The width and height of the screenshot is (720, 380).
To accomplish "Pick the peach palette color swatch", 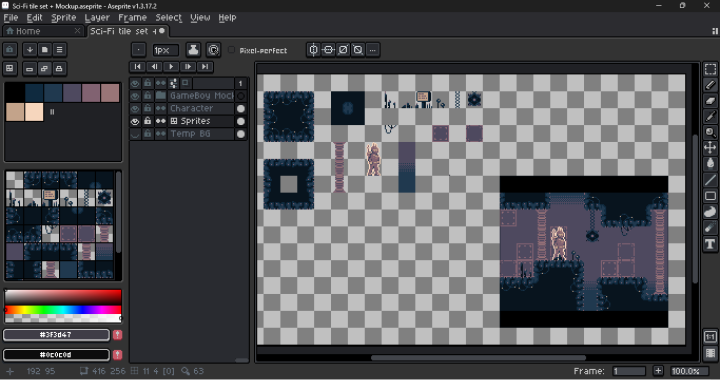I will tap(34, 112).
